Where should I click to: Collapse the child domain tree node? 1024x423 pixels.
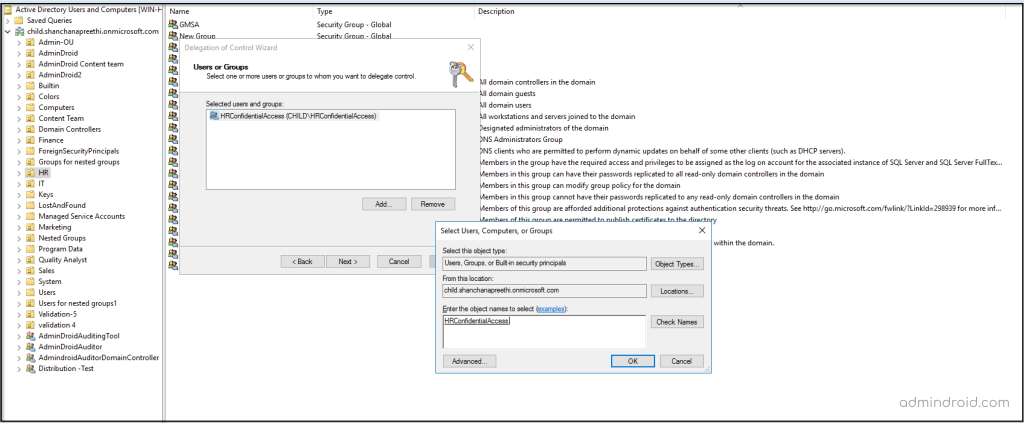pos(8,31)
